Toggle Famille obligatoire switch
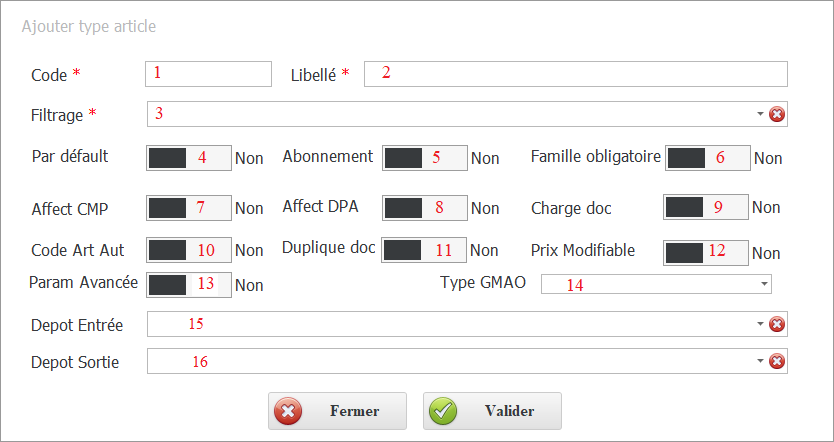Viewport: 834px width, 442px height. coord(708,158)
